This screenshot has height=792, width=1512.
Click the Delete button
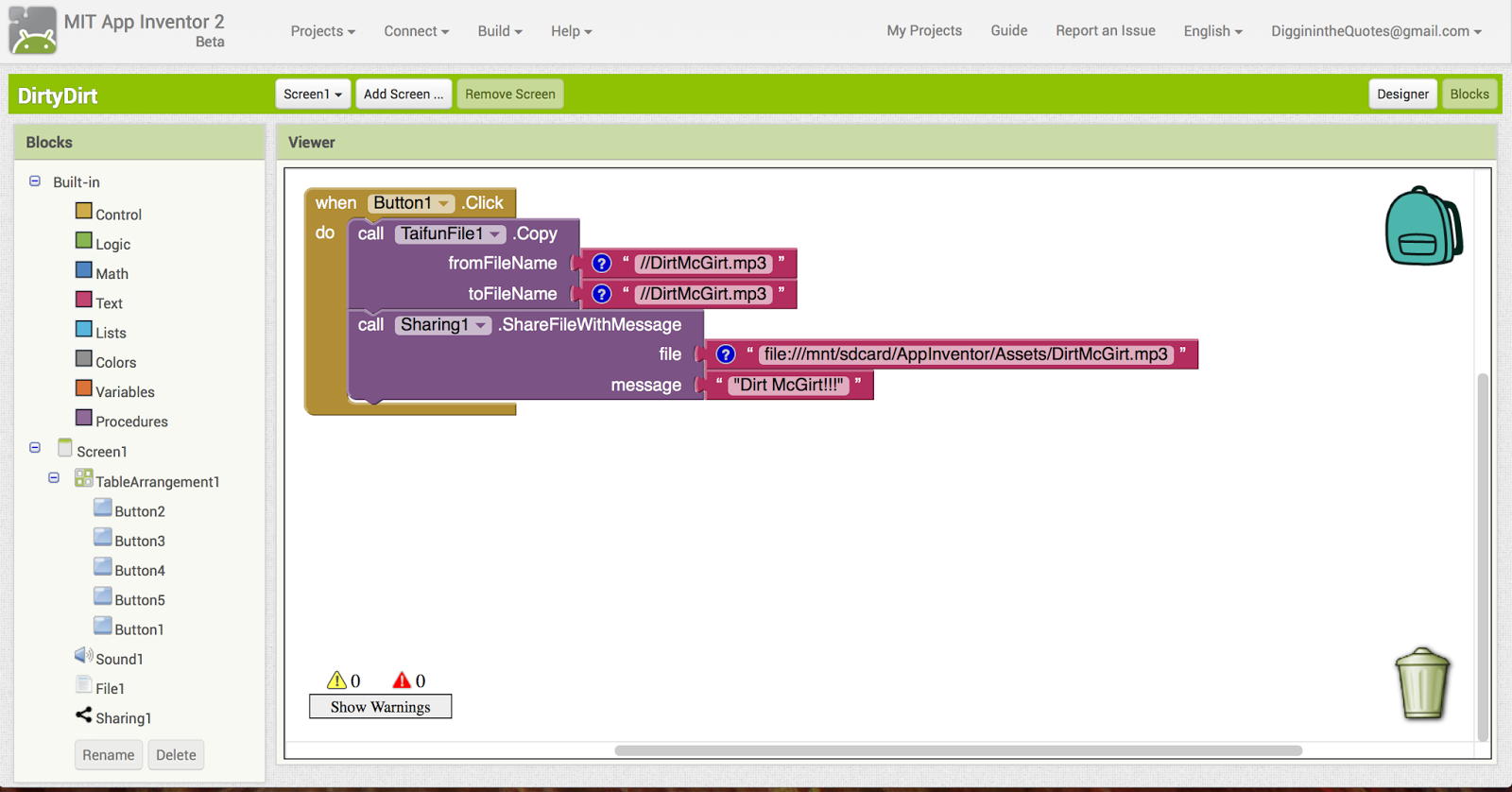pos(176,754)
